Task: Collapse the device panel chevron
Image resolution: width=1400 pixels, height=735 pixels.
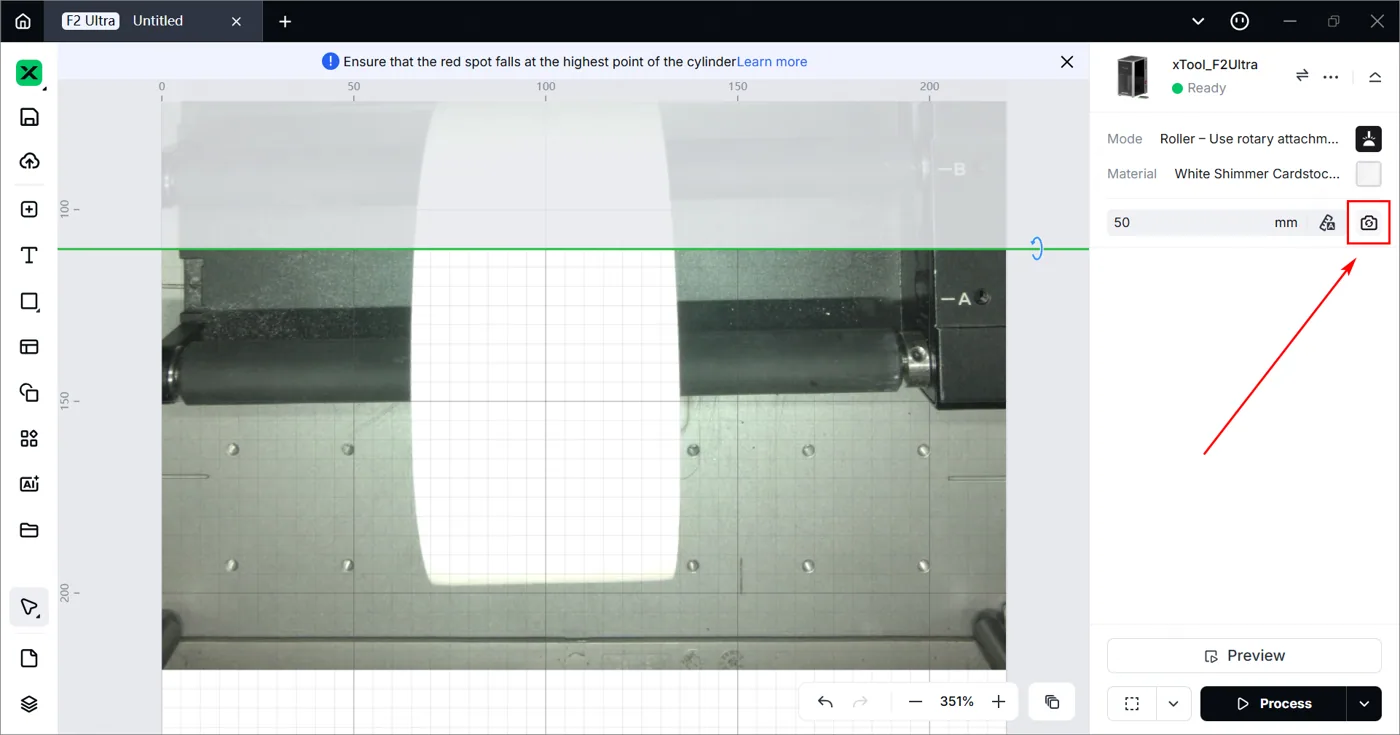Action: 1374,77
